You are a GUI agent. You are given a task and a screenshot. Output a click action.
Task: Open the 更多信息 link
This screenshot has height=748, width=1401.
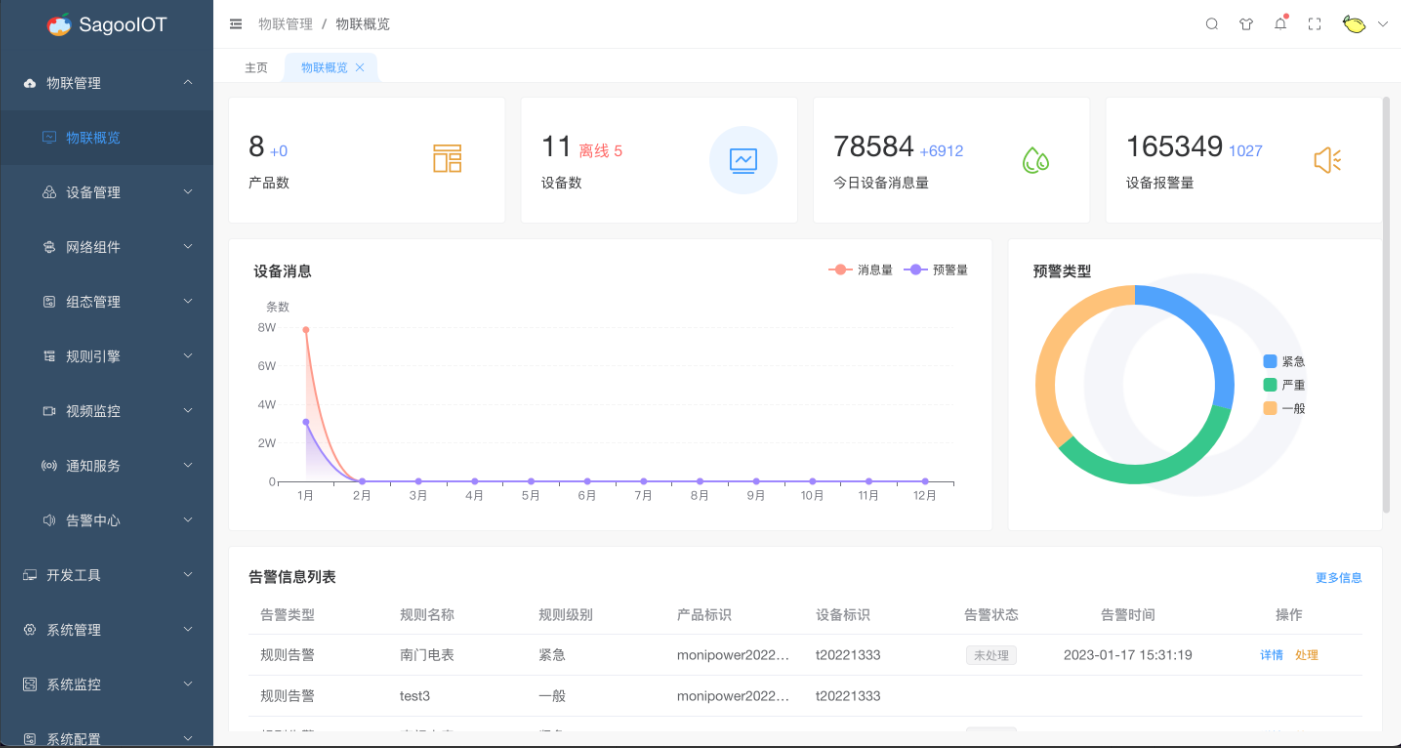point(1338,578)
